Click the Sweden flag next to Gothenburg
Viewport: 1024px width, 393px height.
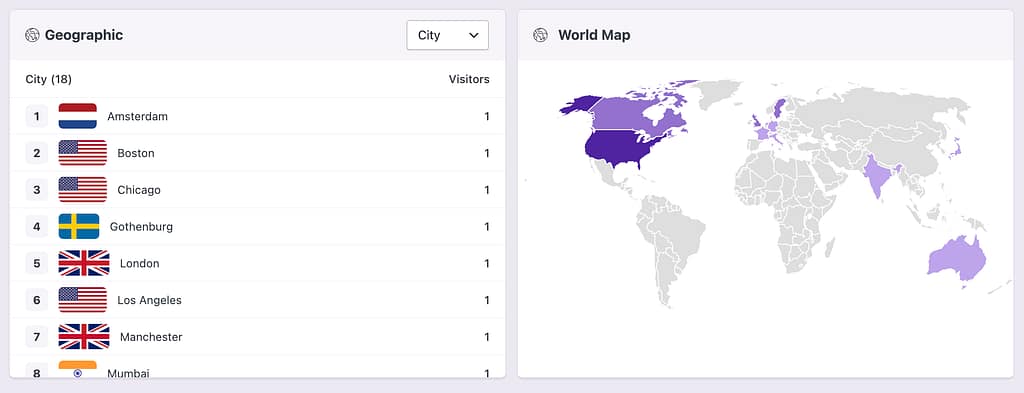point(79,227)
